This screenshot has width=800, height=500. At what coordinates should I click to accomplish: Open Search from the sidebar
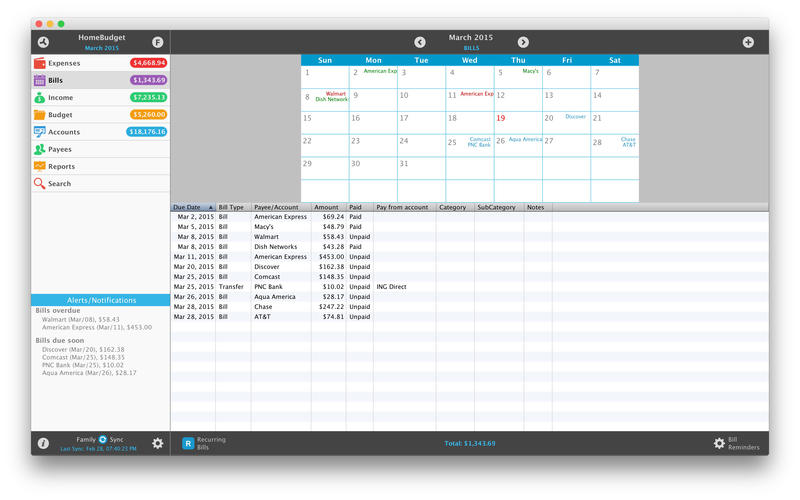(59, 184)
